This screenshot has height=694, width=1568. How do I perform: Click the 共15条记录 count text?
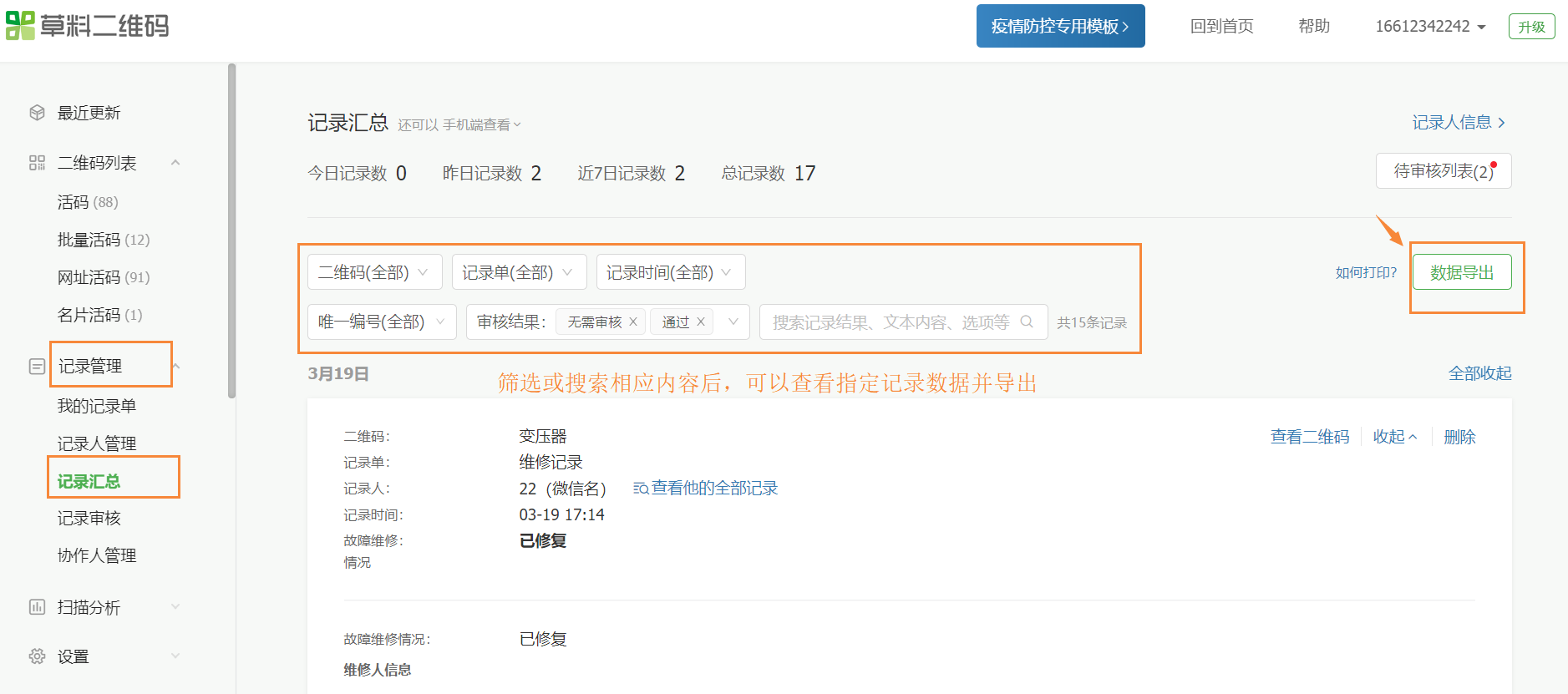point(1092,322)
